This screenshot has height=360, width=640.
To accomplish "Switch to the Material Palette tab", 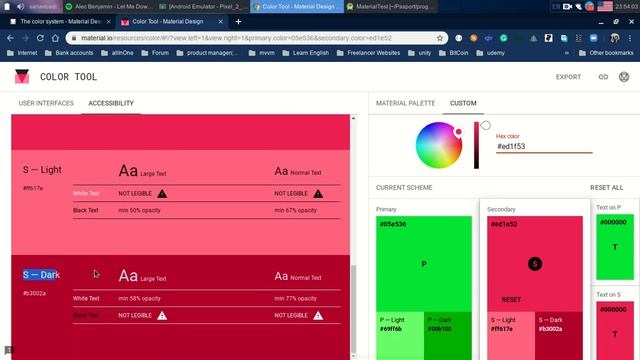I will tap(405, 103).
